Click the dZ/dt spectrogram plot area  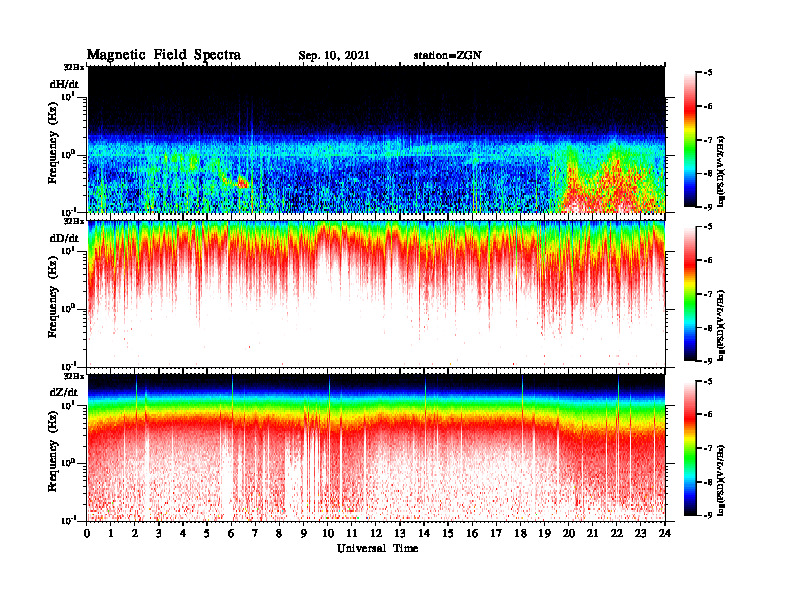[x=376, y=448]
